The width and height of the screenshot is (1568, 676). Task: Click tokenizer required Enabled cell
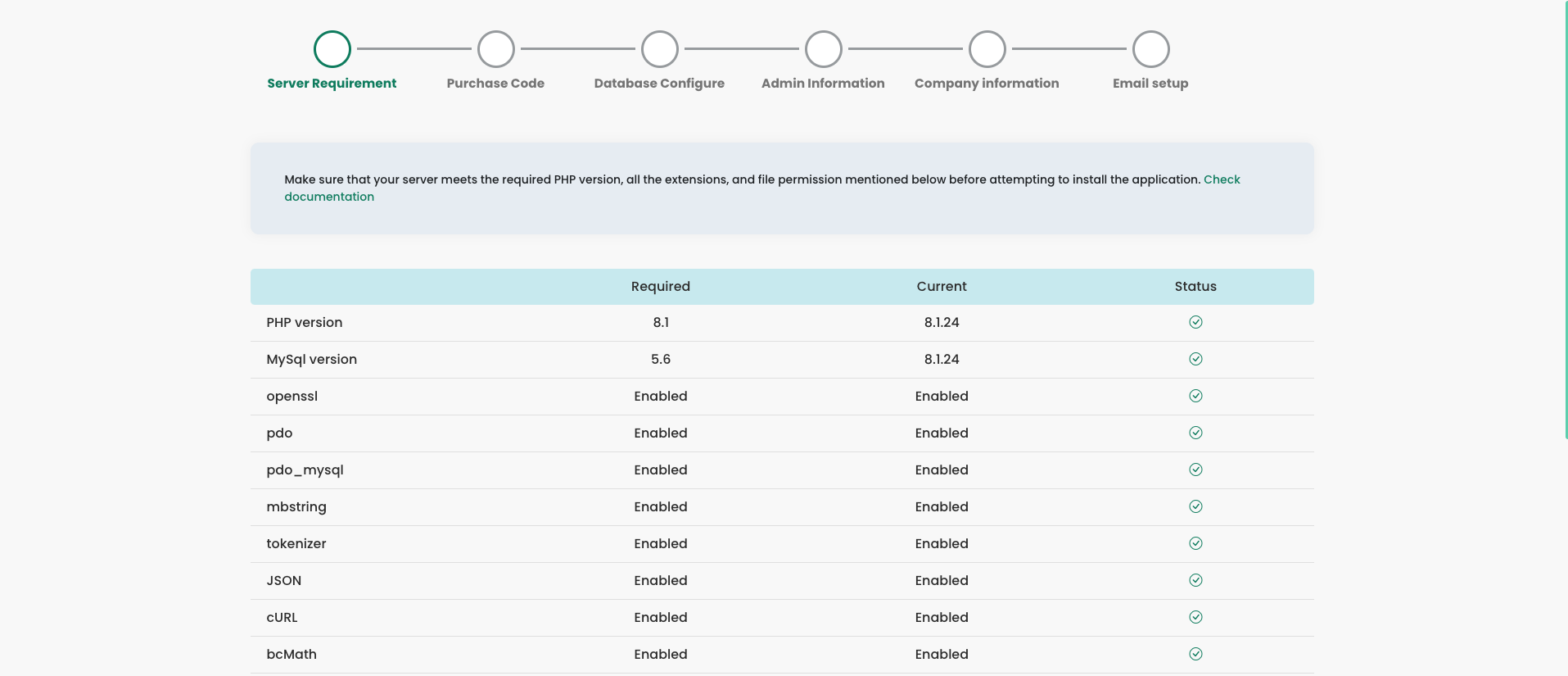coord(661,544)
